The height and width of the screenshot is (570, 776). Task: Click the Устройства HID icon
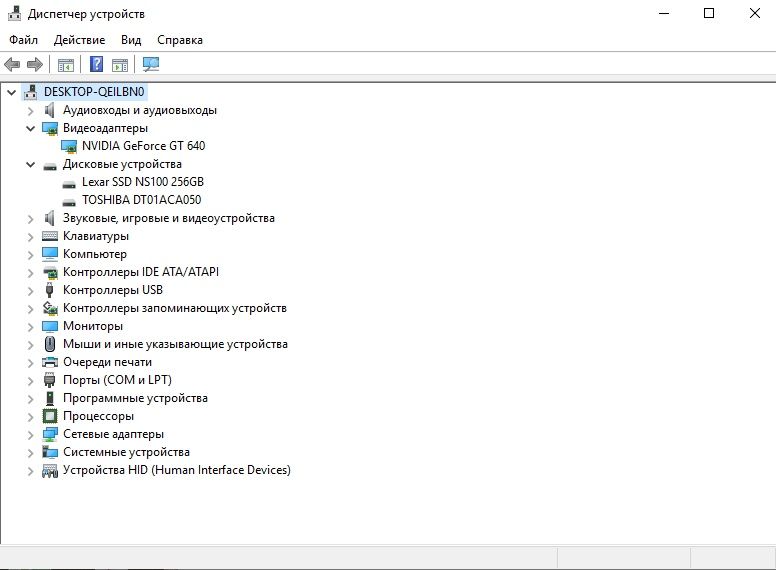click(x=50, y=471)
